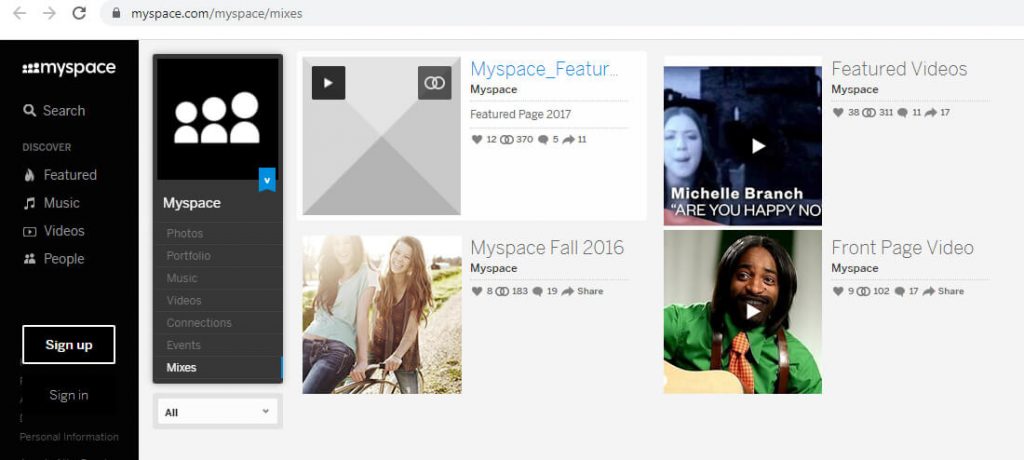Click share arrow beside 17 on Featured Videos
1024x460 pixels.
pyautogui.click(x=931, y=112)
